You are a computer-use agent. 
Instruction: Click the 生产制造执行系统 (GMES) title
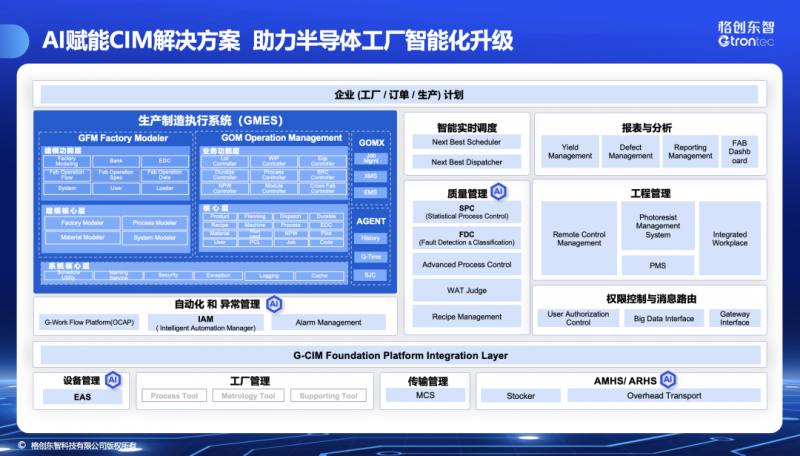click(x=210, y=120)
